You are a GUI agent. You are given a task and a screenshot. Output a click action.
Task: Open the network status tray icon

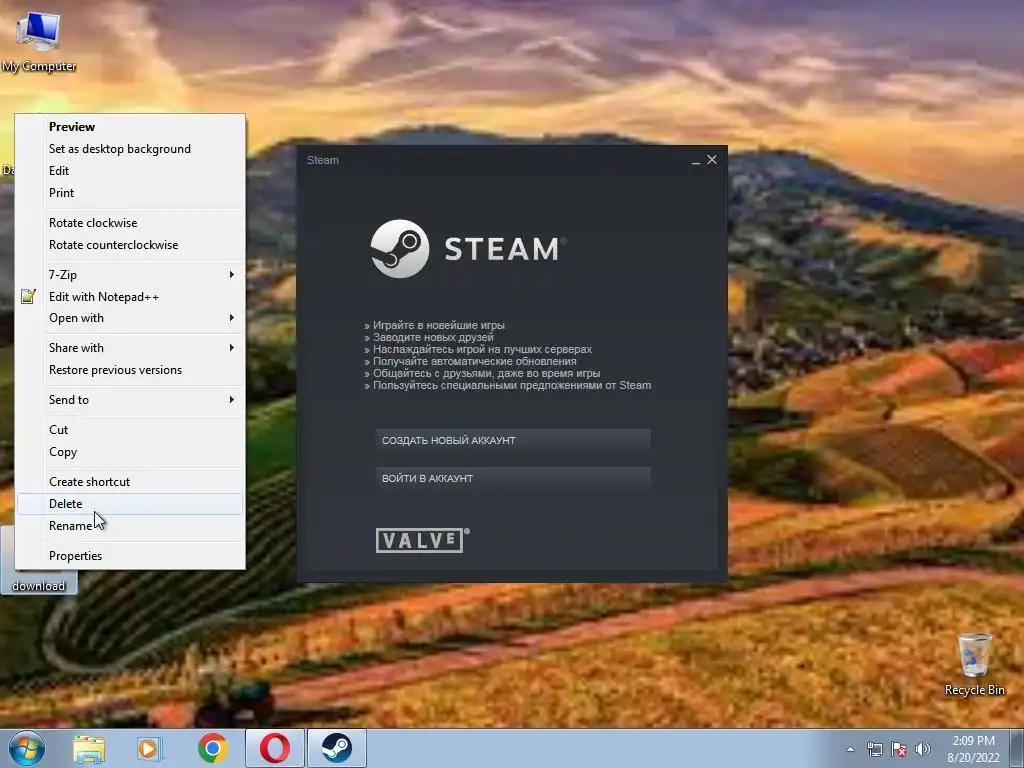pyautogui.click(x=874, y=749)
